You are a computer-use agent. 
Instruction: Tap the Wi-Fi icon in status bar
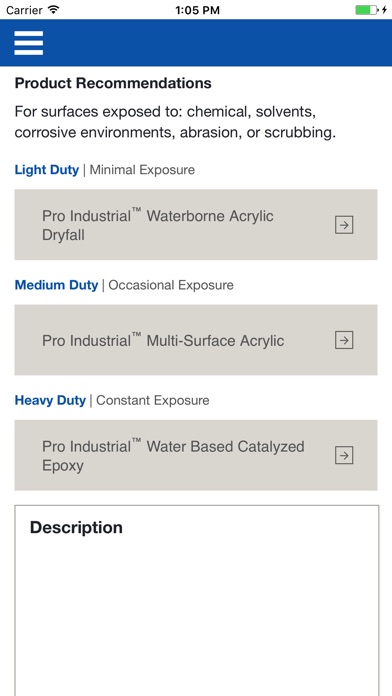pyautogui.click(x=54, y=10)
